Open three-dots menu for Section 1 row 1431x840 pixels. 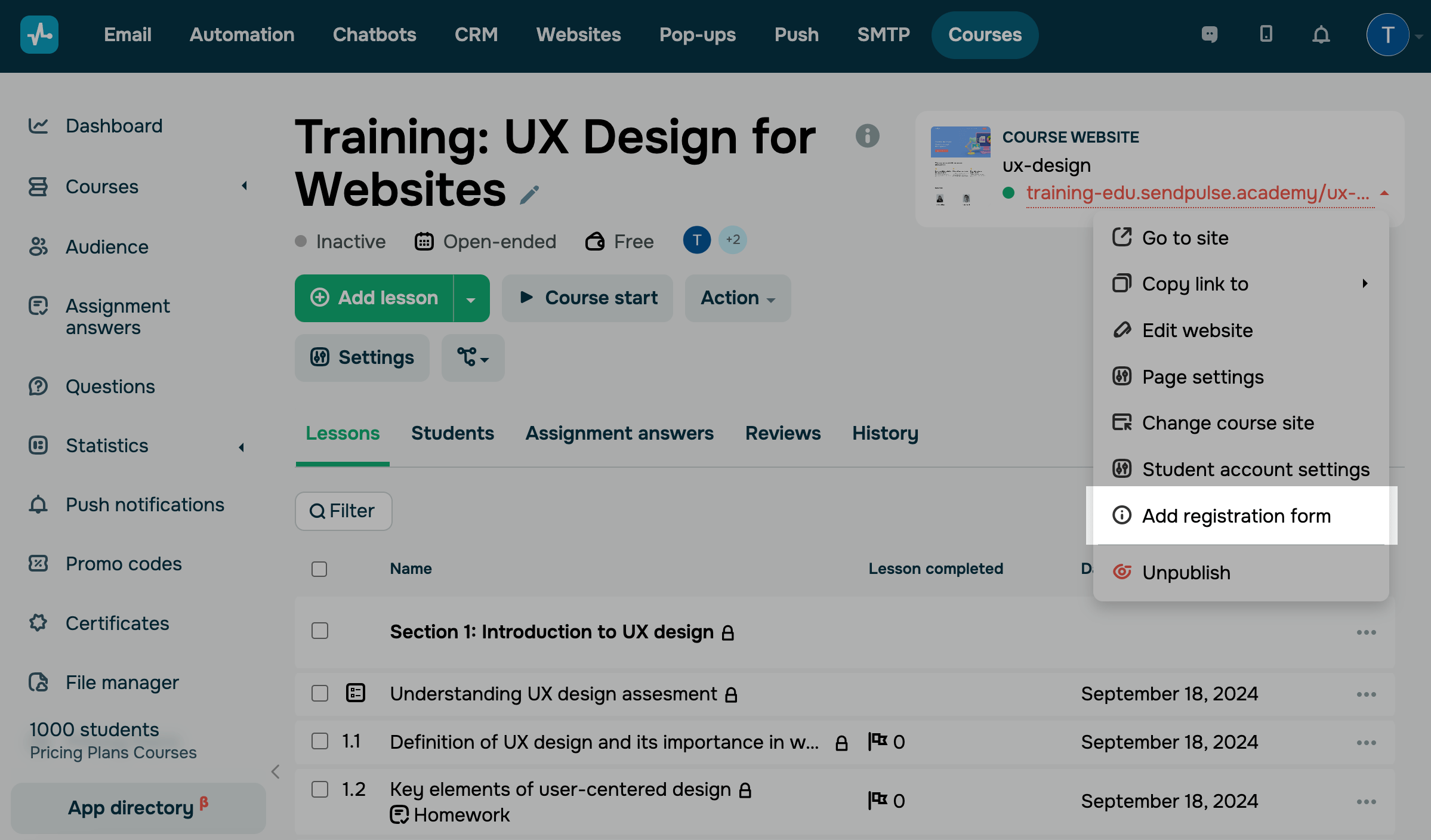(1366, 632)
